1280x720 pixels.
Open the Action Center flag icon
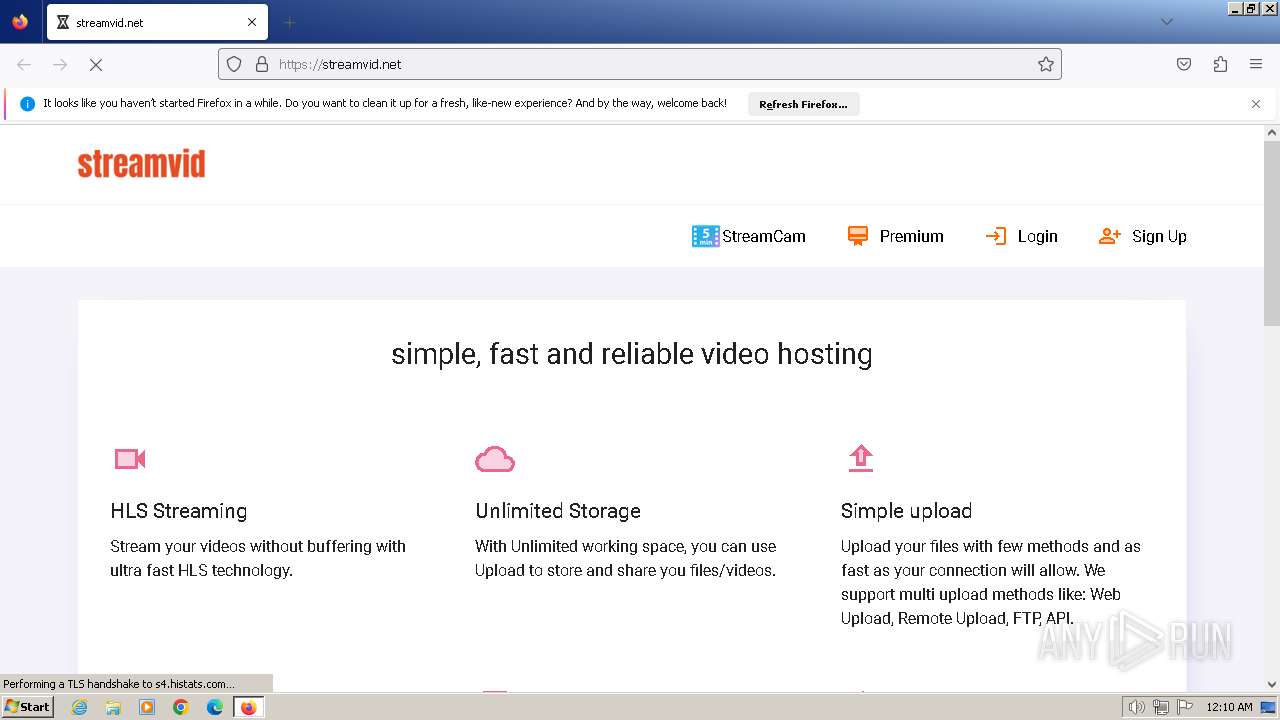click(x=1185, y=707)
